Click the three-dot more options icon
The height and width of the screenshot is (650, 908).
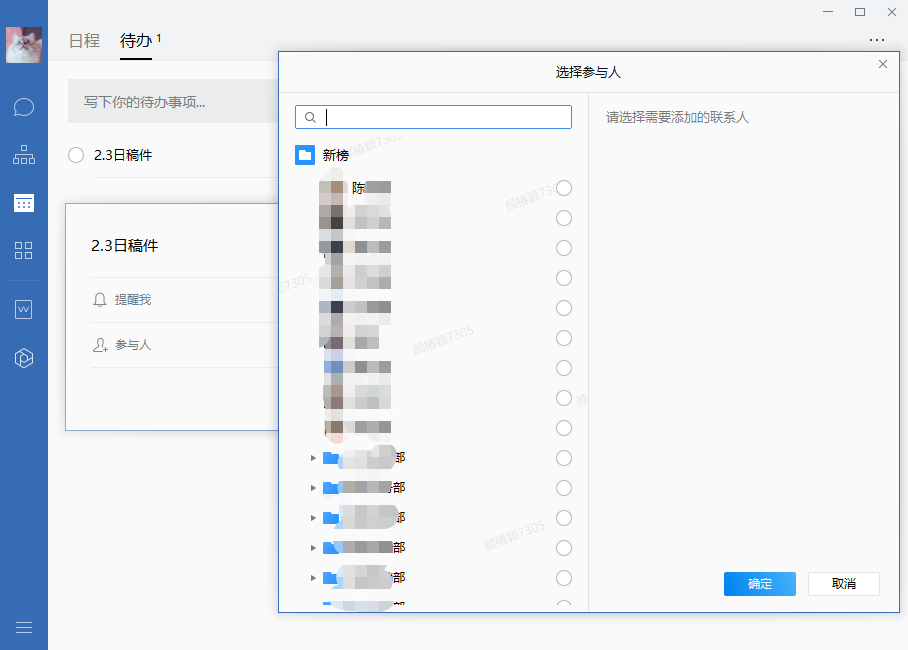tap(877, 40)
